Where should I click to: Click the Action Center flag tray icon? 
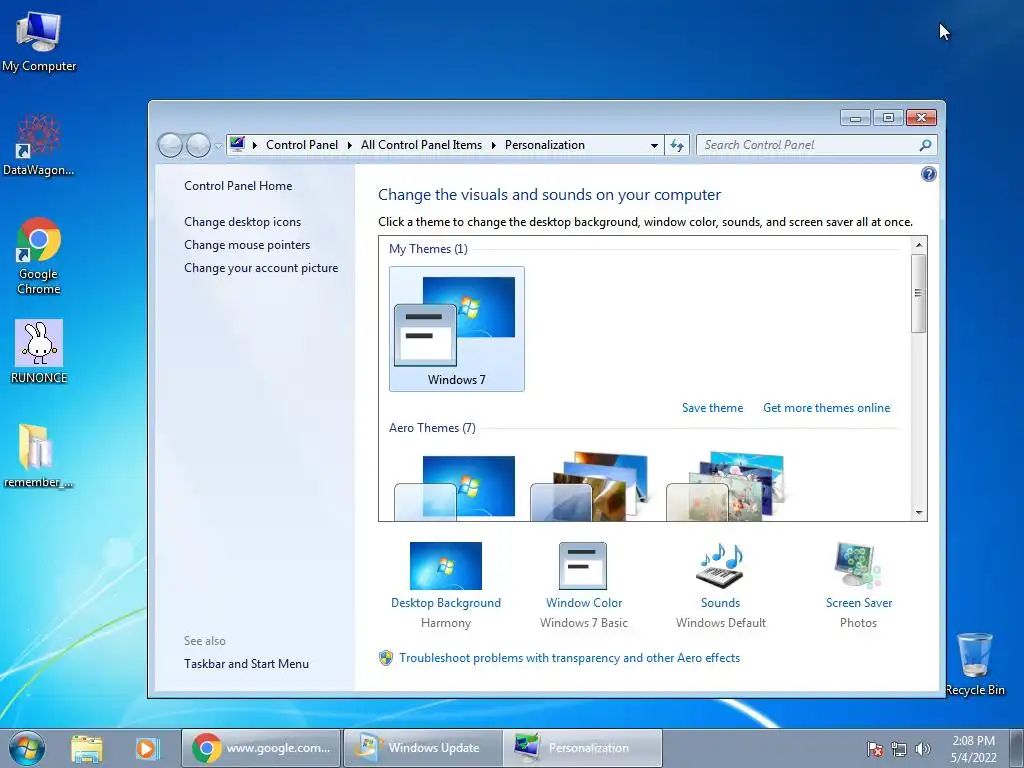pos(874,749)
